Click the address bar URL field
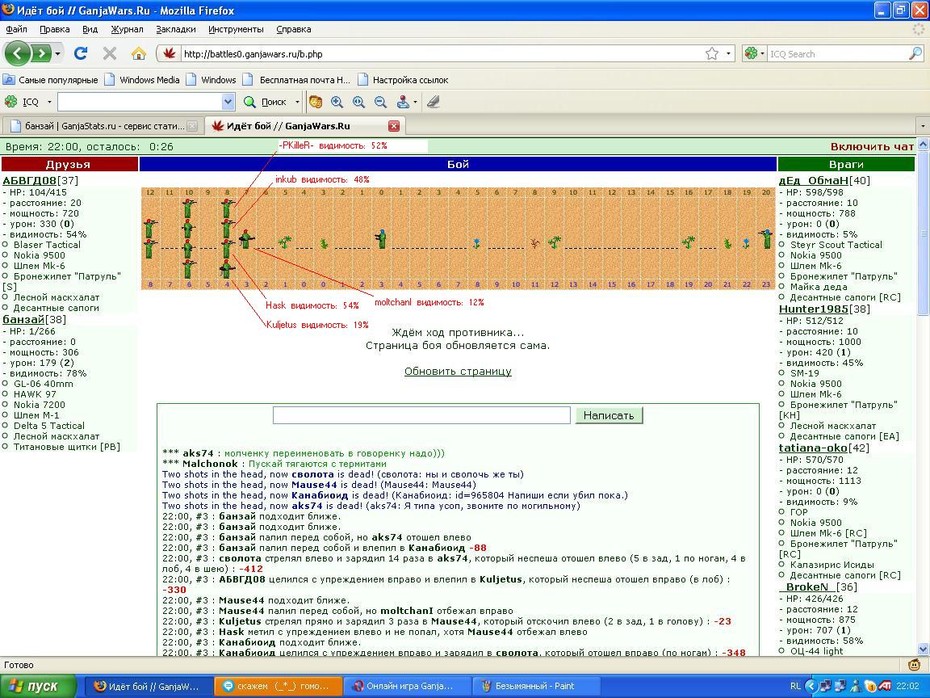930x698 pixels. (442, 54)
